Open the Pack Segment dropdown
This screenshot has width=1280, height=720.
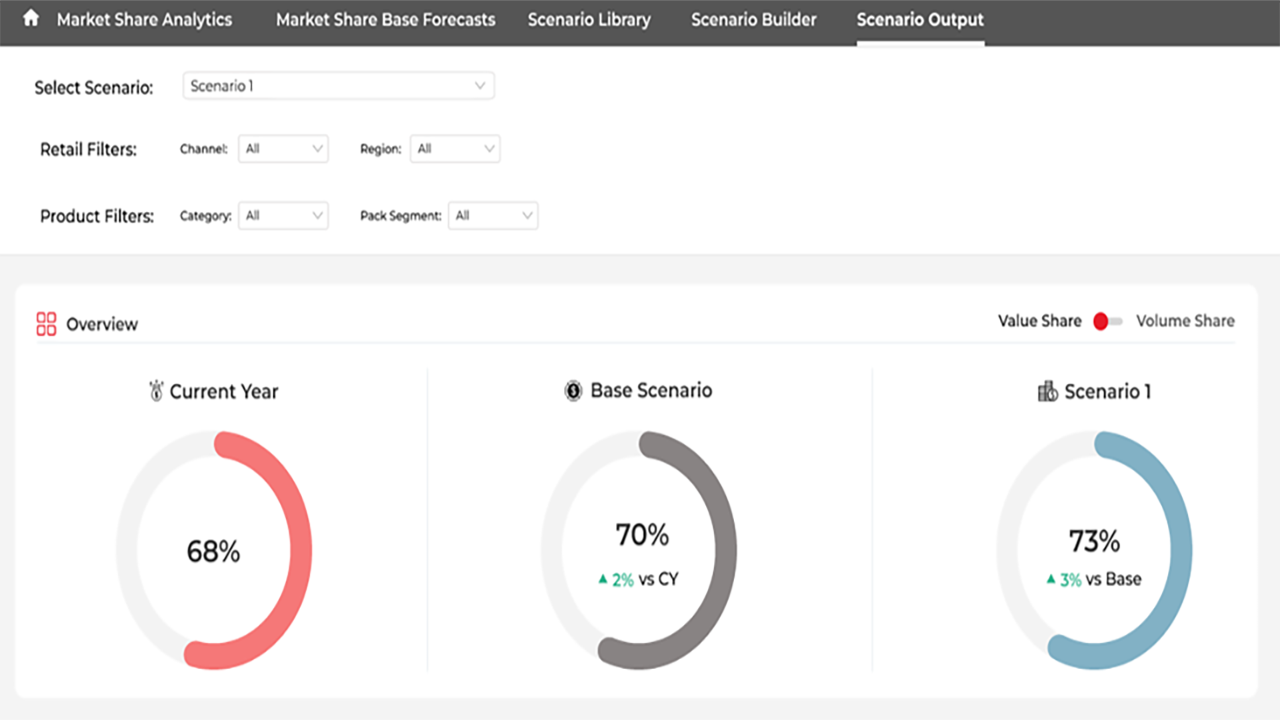493,215
